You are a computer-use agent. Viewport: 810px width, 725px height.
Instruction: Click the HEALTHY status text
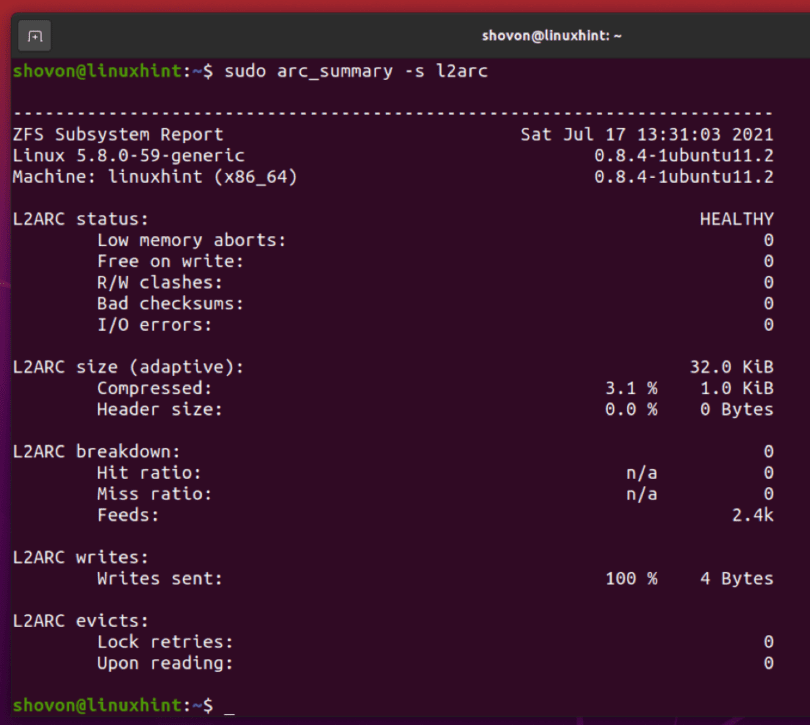coord(737,219)
